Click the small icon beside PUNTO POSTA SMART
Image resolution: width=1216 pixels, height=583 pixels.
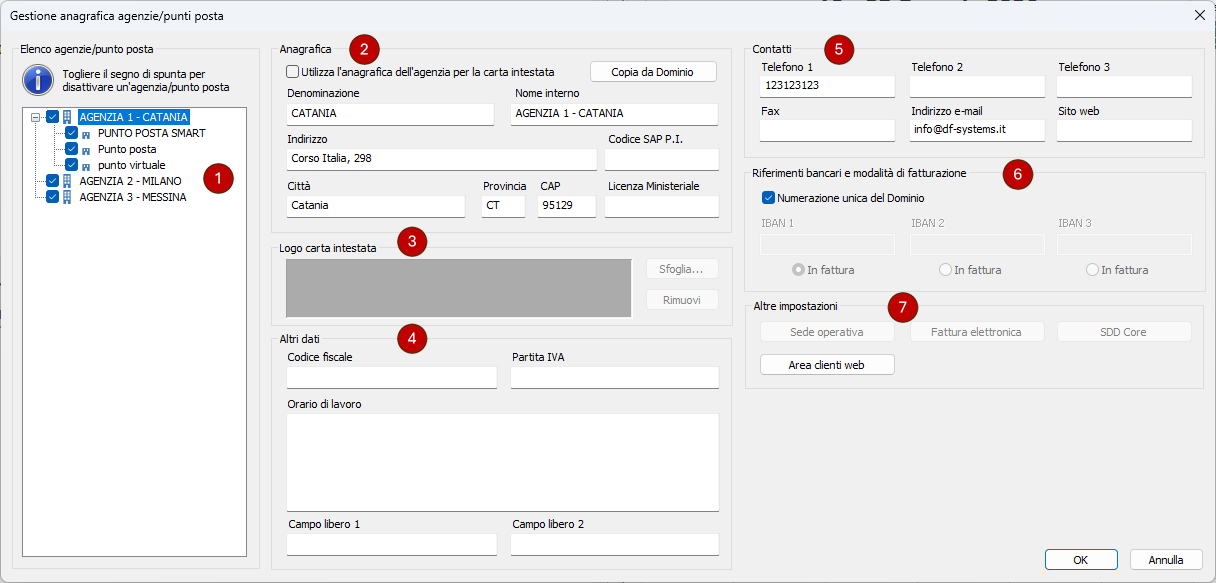[86, 134]
